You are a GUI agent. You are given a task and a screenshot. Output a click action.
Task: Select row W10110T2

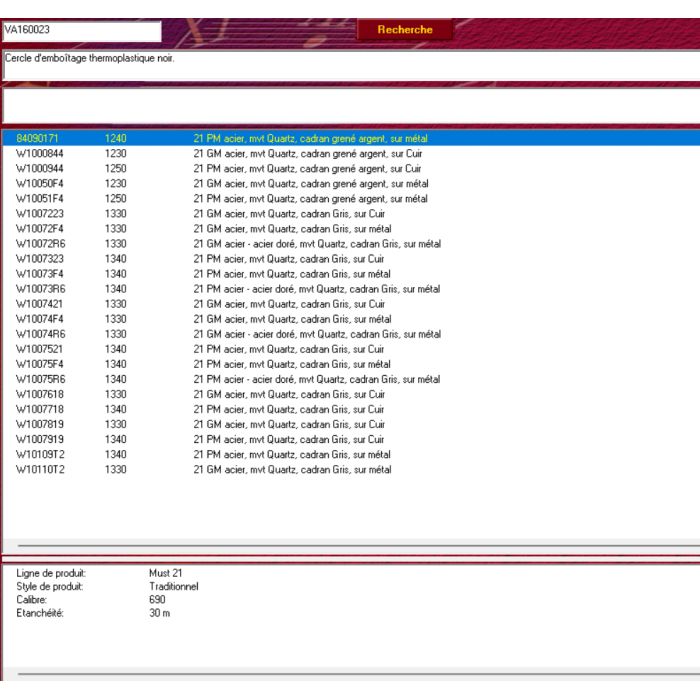point(351,470)
